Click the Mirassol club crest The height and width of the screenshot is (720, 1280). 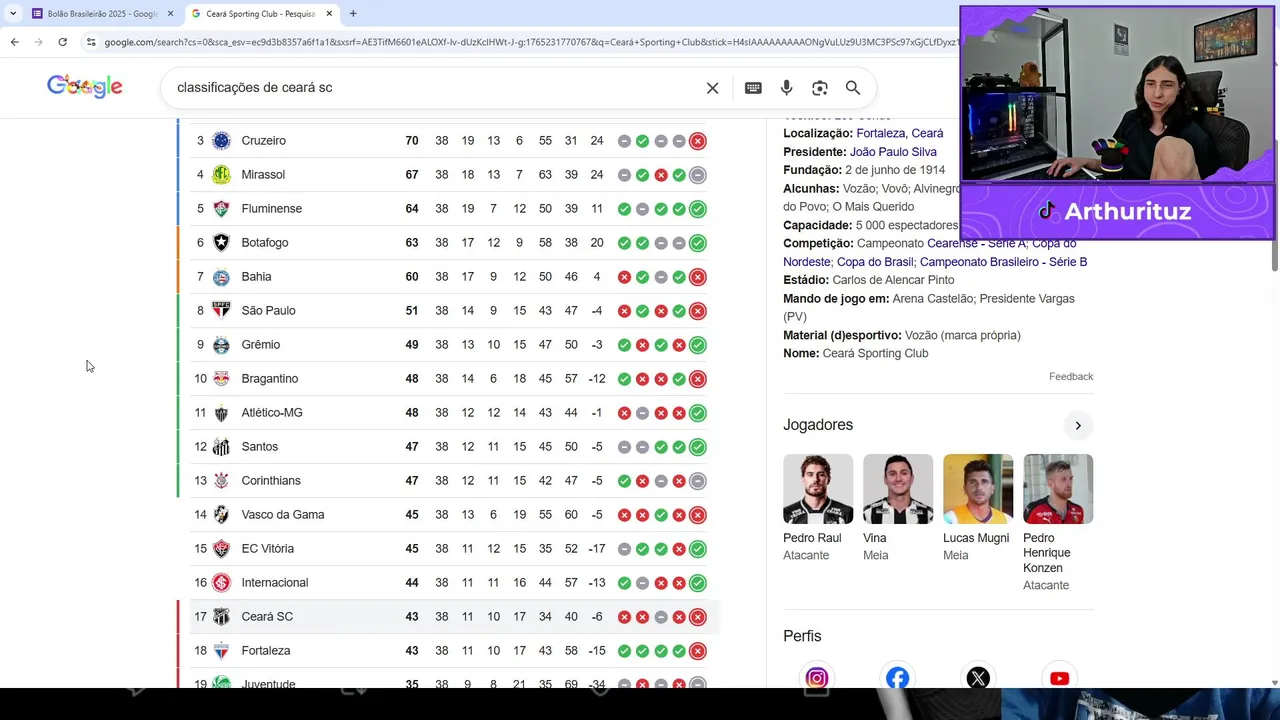[221, 175]
